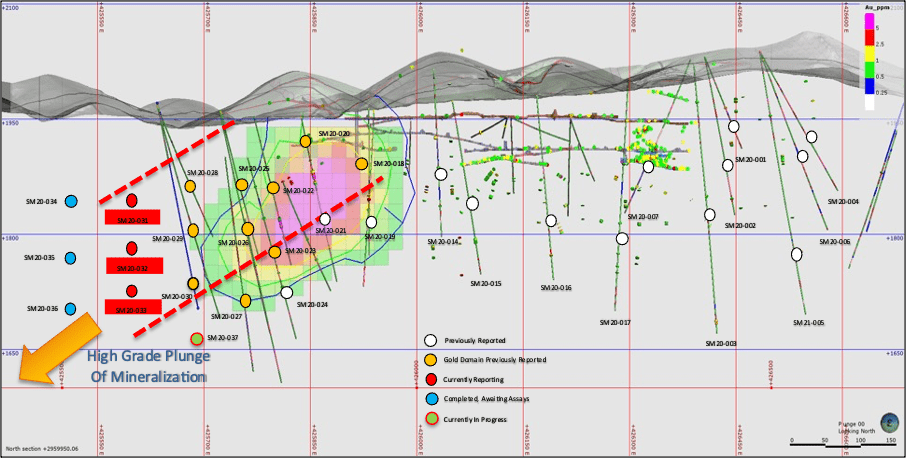Click the orange Gold Domain legend circle
906x458 pixels.
(431, 359)
